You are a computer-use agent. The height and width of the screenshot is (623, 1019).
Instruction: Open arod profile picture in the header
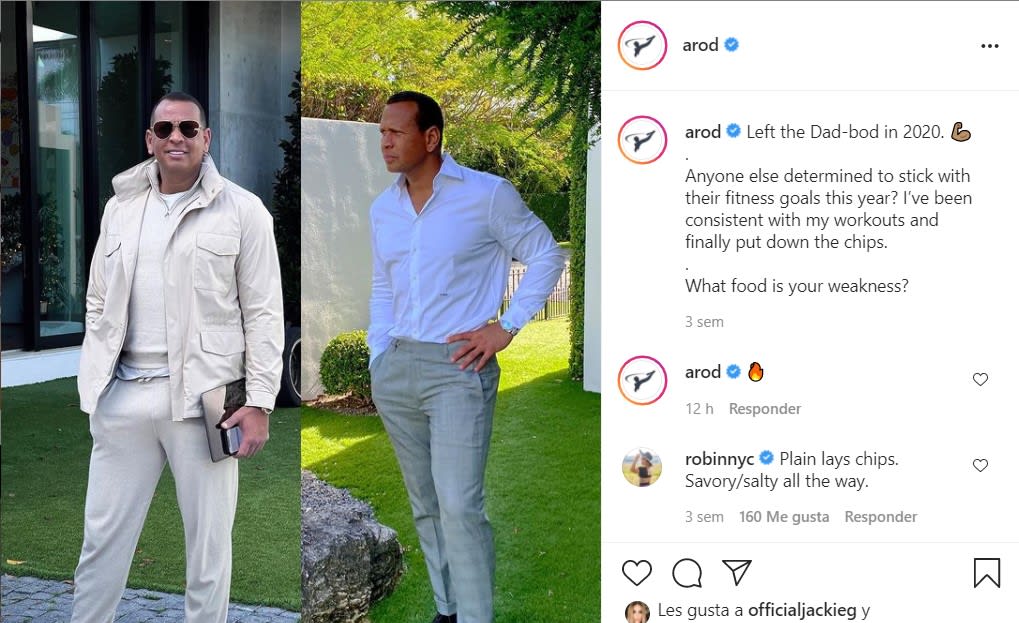[x=642, y=46]
